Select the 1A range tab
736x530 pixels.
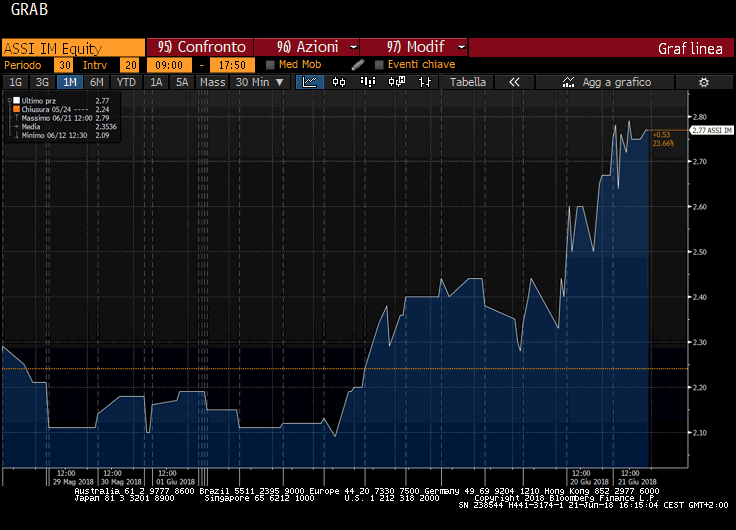pyautogui.click(x=156, y=82)
